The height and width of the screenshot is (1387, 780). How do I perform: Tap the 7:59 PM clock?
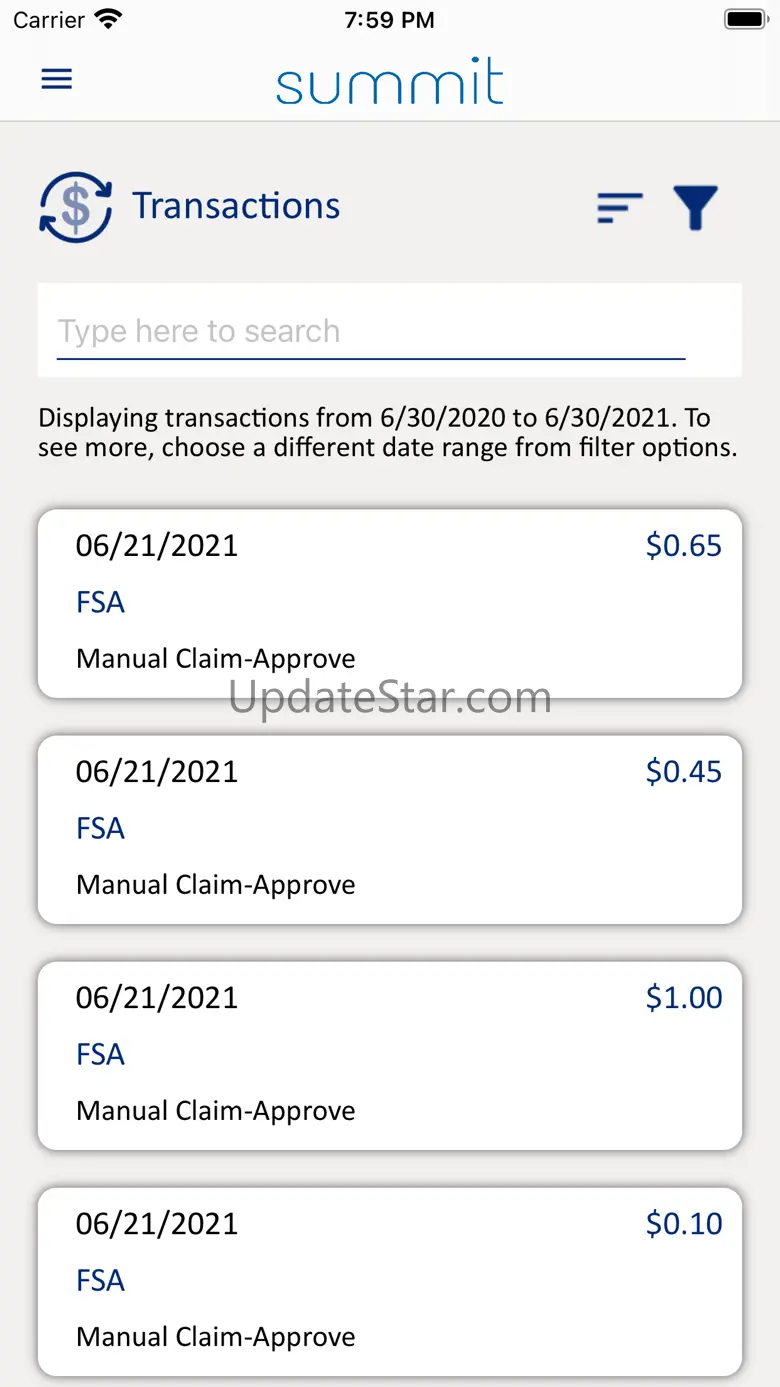(x=390, y=20)
